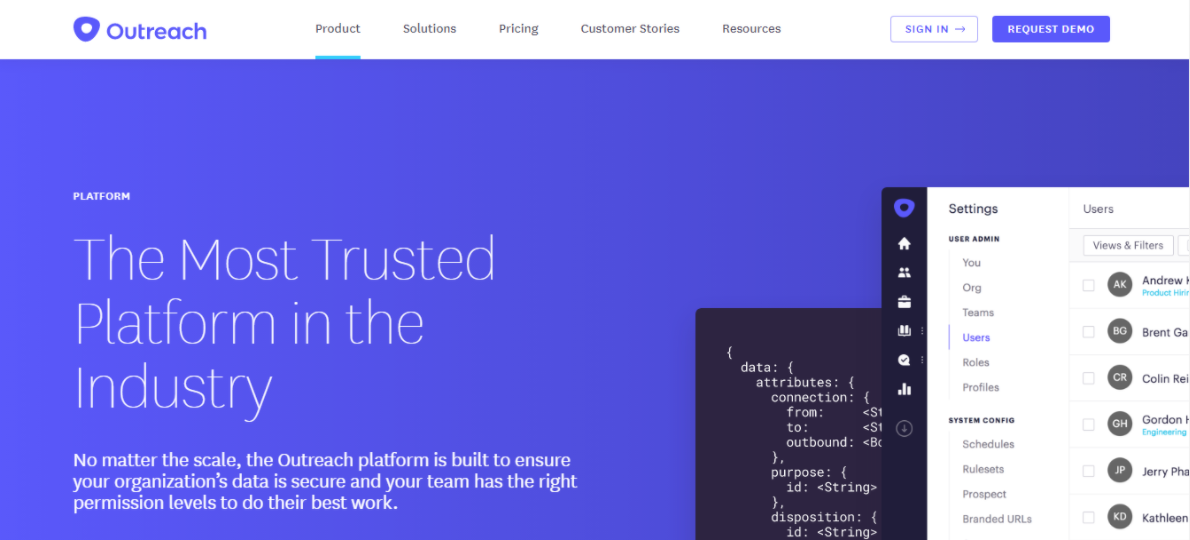Select Prospect under System Config
The image size is (1190, 540).
click(x=984, y=494)
